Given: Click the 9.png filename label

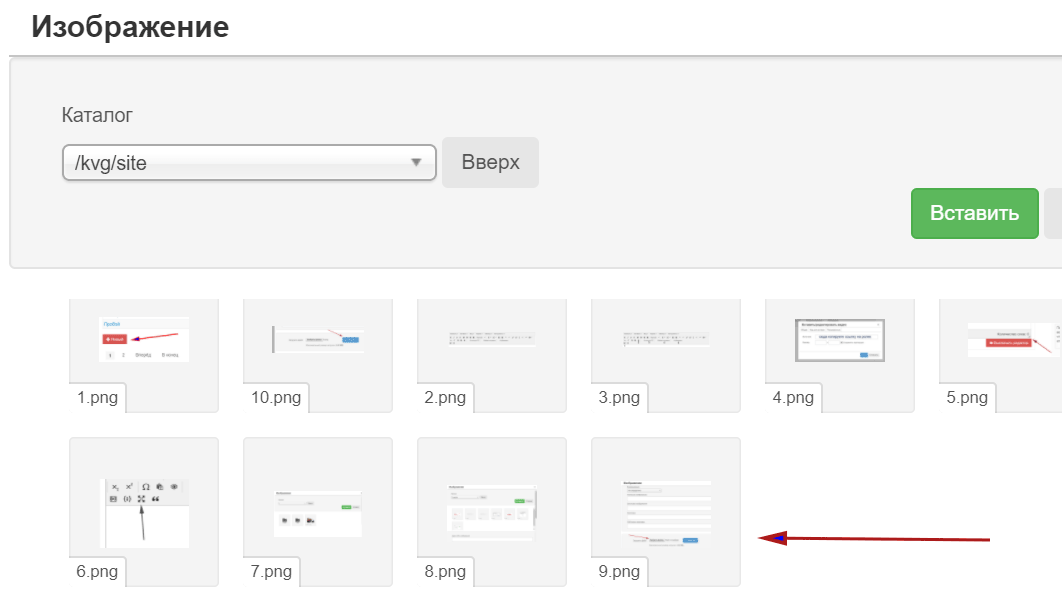Looking at the screenshot, I should tap(619, 572).
